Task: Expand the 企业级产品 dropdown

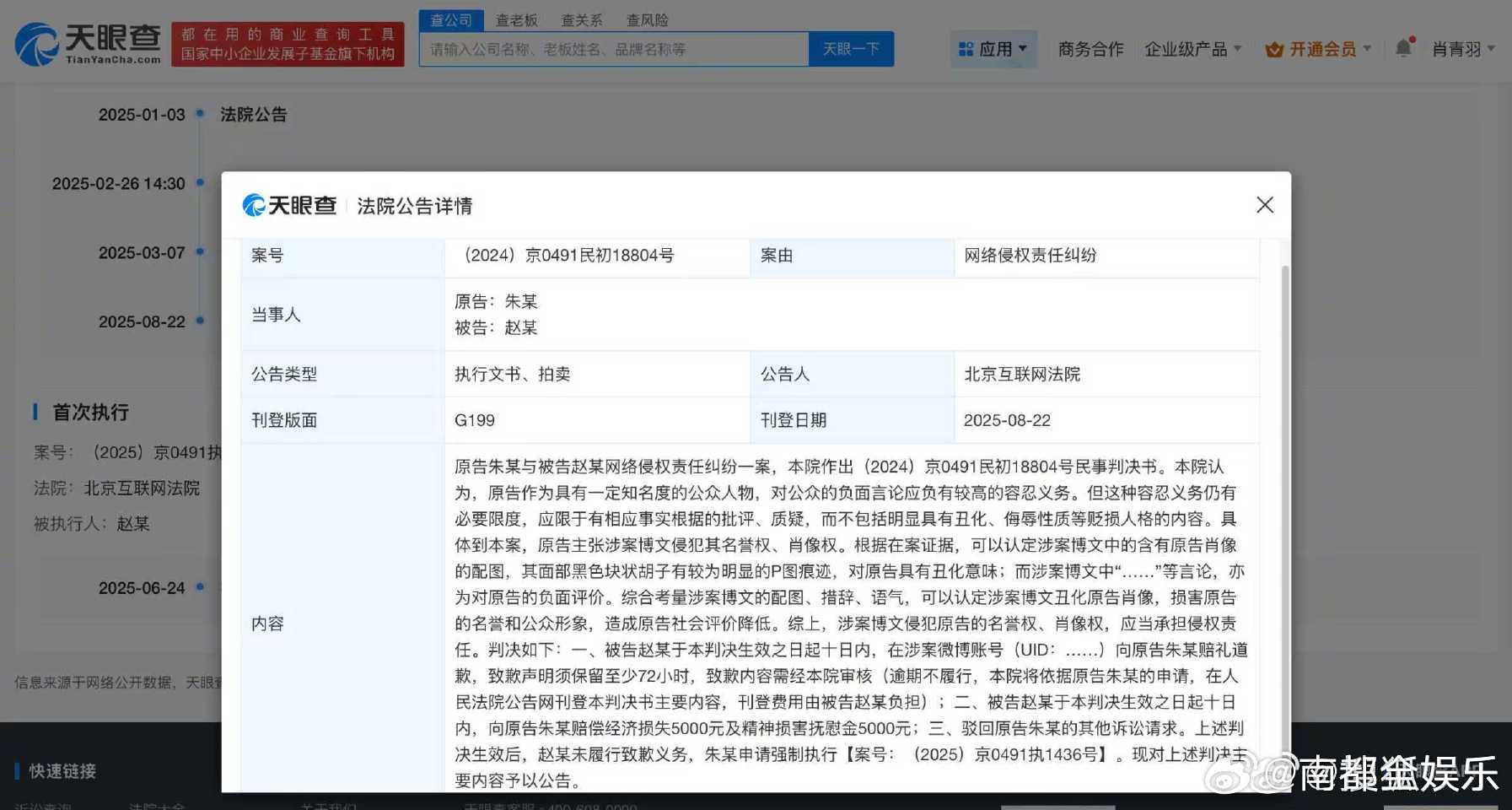Action: pyautogui.click(x=1192, y=49)
